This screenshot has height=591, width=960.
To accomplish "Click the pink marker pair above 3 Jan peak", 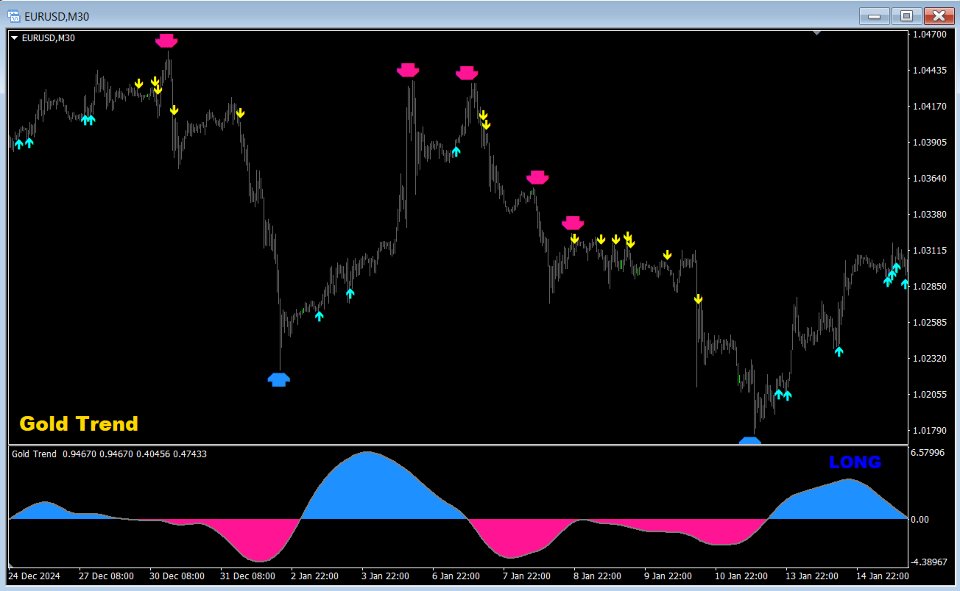I will tap(407, 70).
